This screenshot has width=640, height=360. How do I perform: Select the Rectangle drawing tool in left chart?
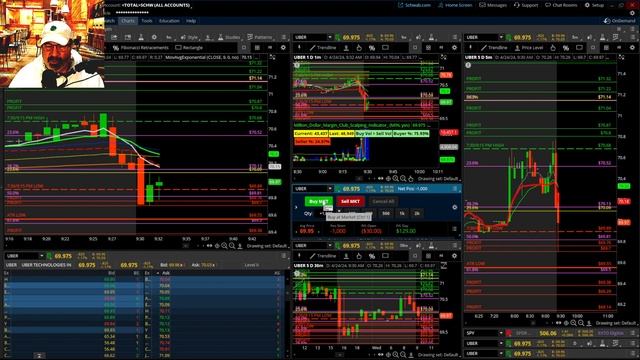pos(189,48)
